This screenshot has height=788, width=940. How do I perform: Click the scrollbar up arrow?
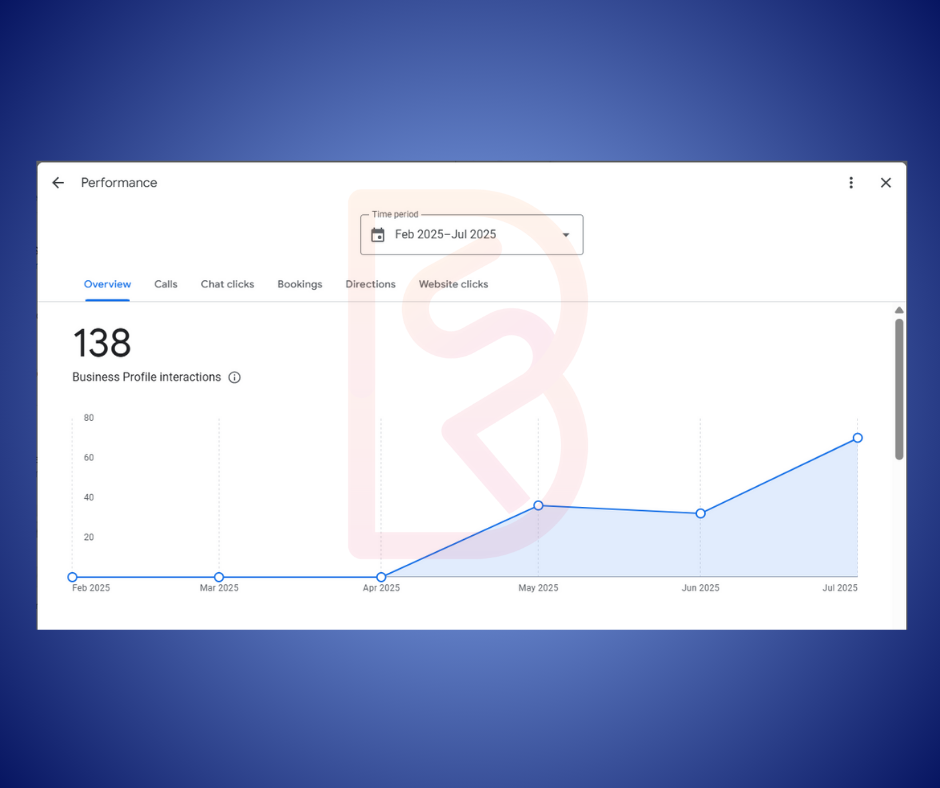point(899,310)
